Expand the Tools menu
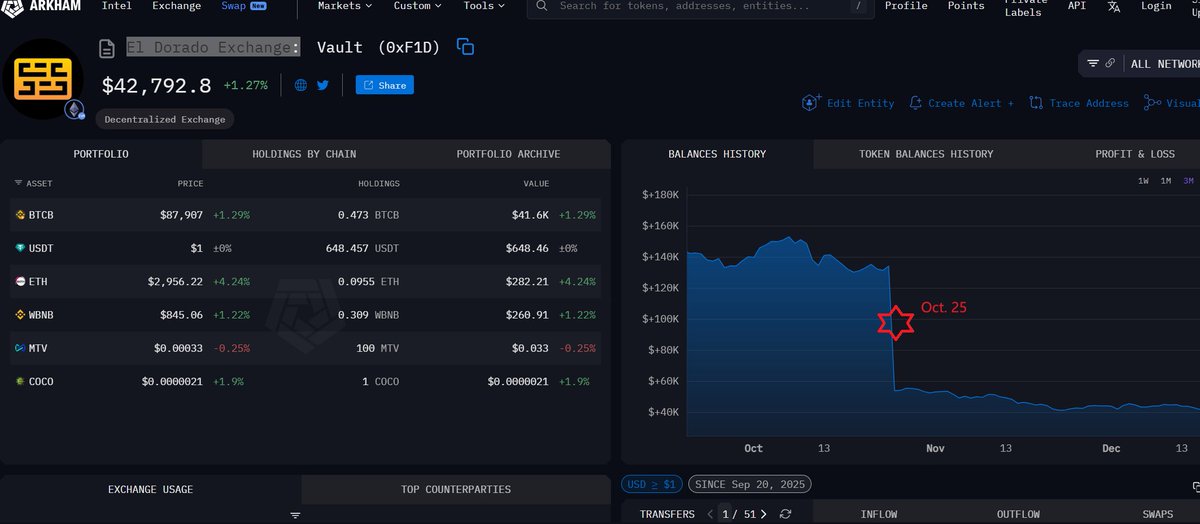 click(x=486, y=6)
